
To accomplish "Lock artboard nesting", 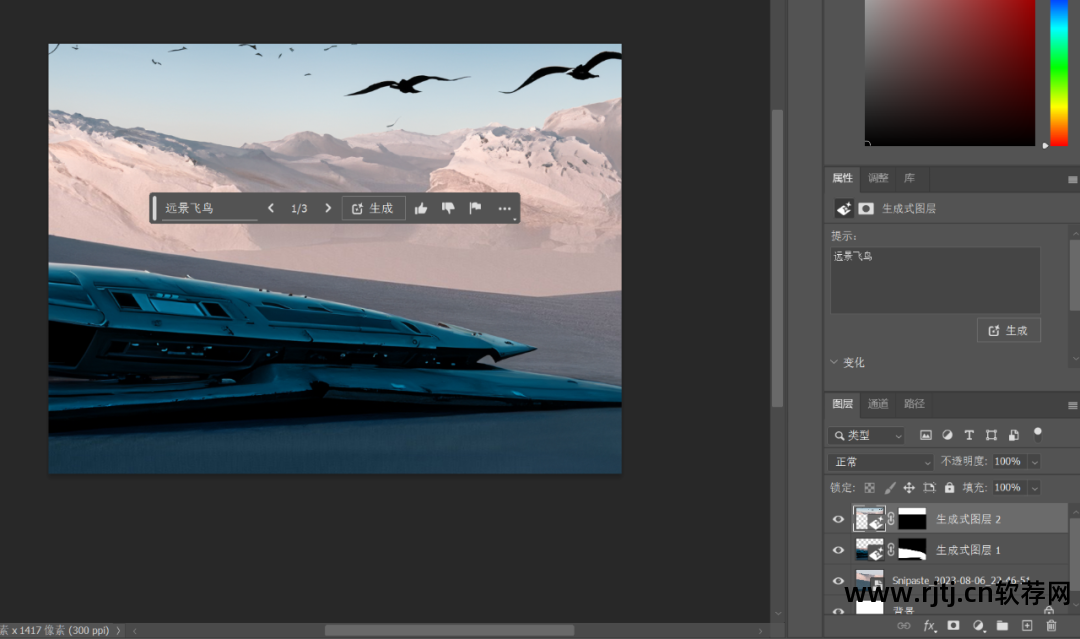I will point(929,488).
